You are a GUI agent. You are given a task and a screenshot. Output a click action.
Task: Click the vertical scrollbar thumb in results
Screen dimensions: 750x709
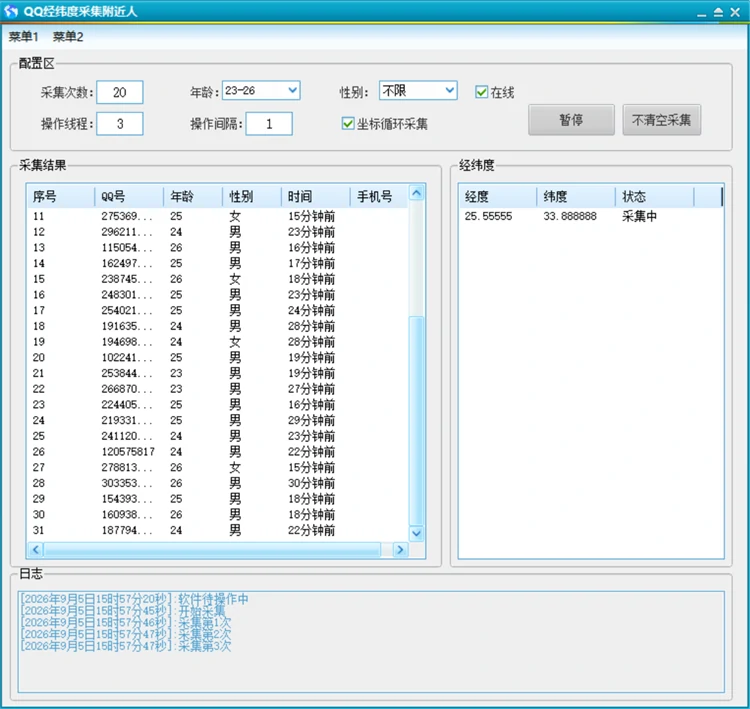[417, 421]
